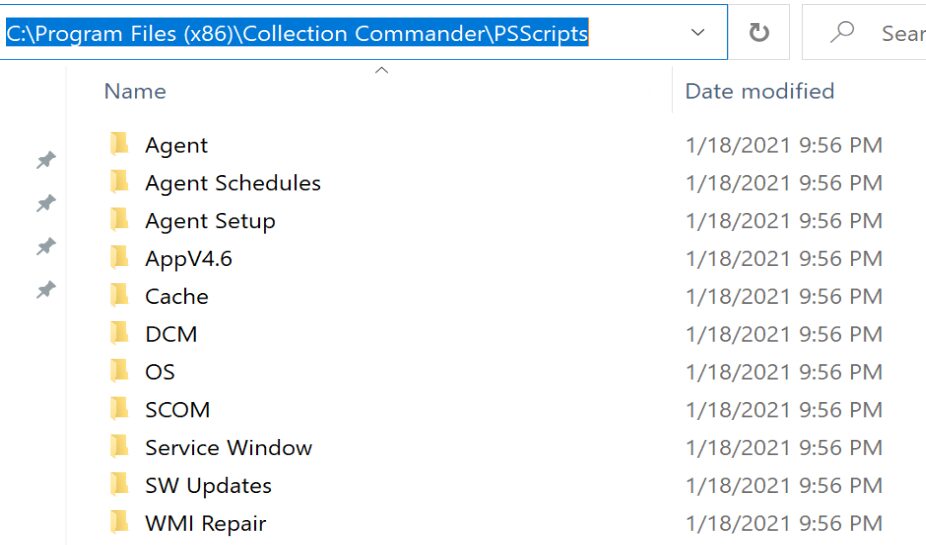This screenshot has height=545, width=926.
Task: Select the OS folder name
Action: pyautogui.click(x=160, y=372)
